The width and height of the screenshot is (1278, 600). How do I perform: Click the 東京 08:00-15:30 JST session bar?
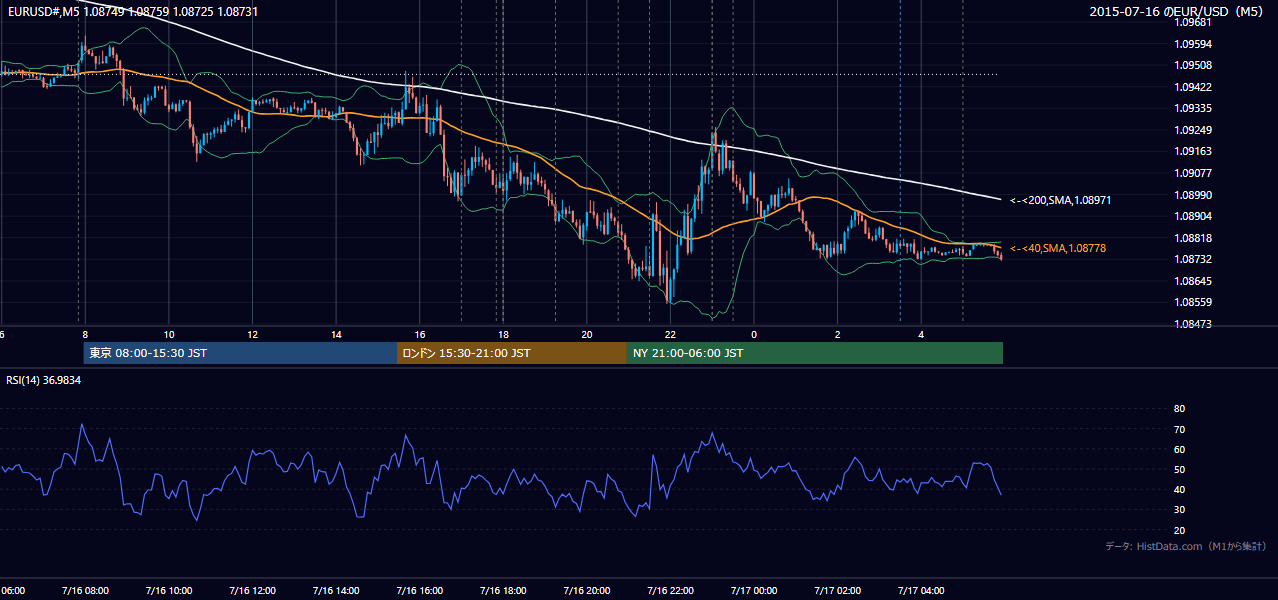point(241,353)
